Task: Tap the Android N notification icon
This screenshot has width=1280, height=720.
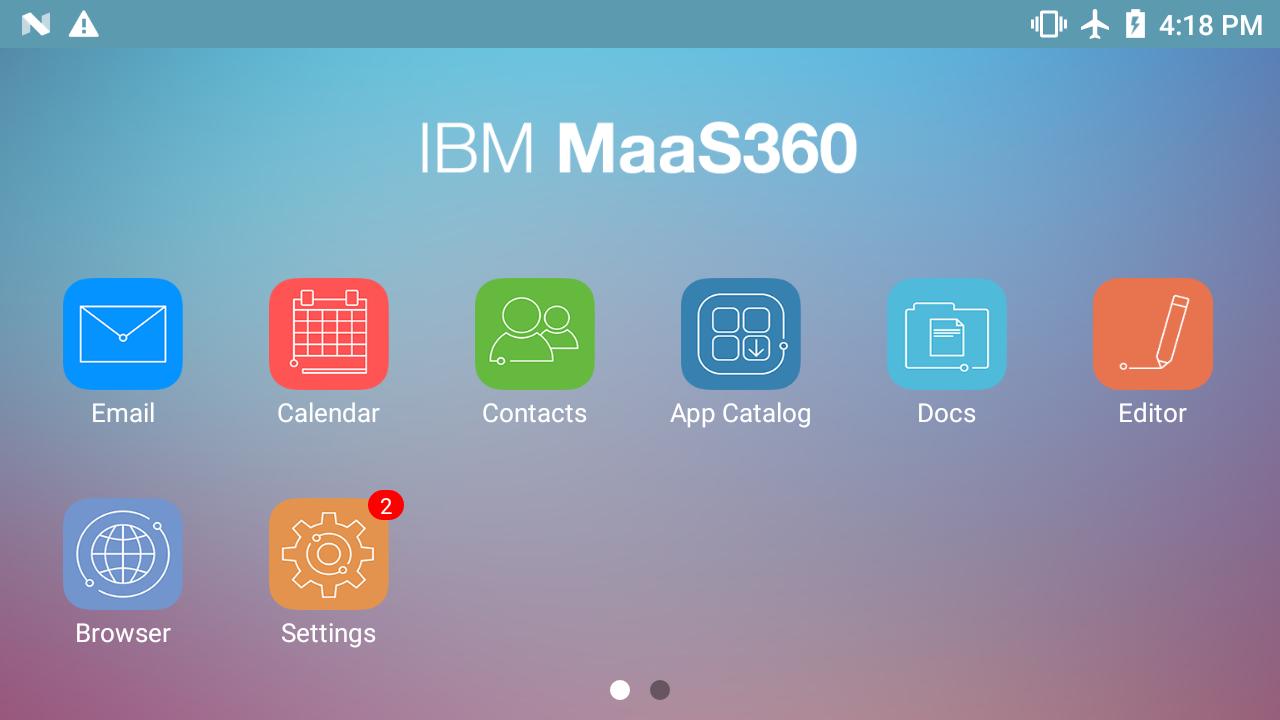Action: (36, 24)
